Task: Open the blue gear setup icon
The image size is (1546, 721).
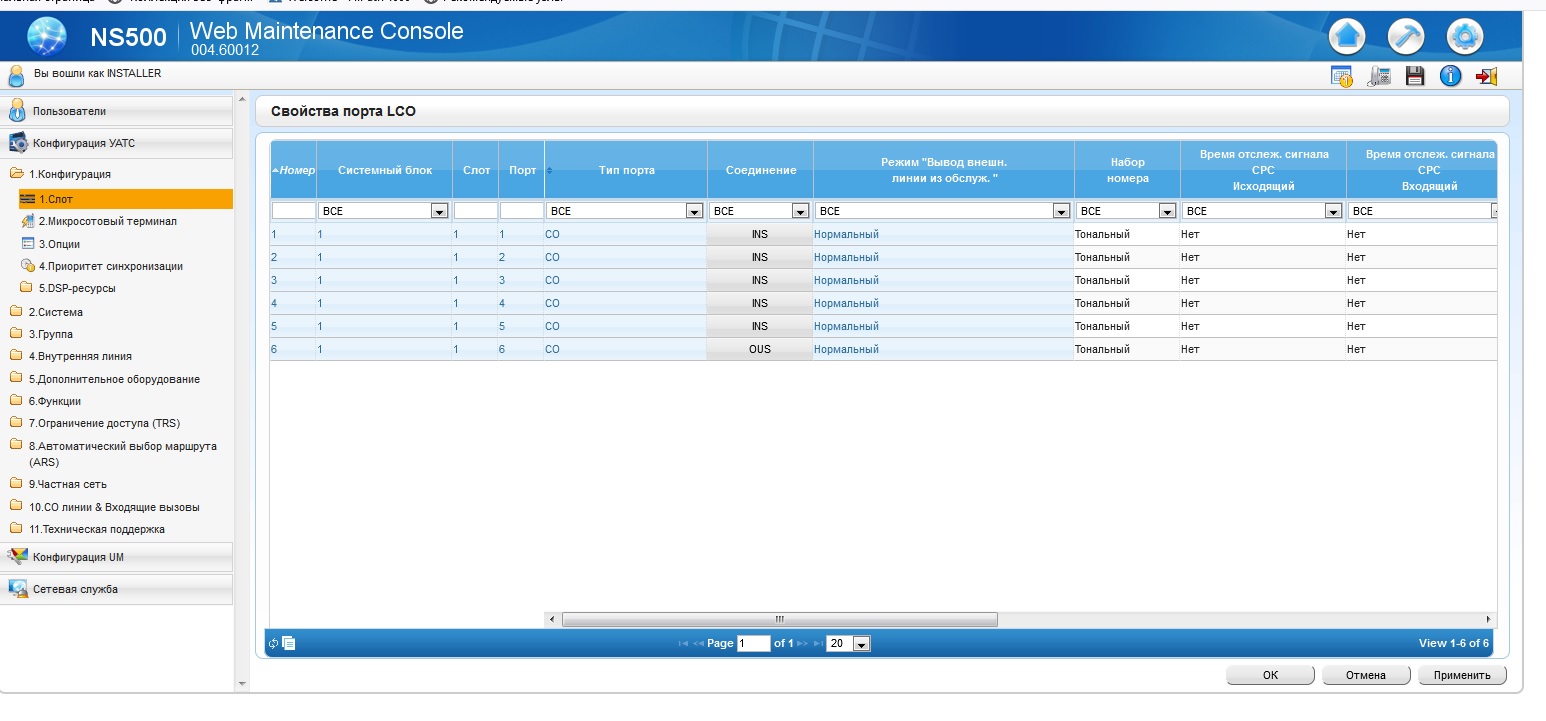Action: click(x=1465, y=37)
